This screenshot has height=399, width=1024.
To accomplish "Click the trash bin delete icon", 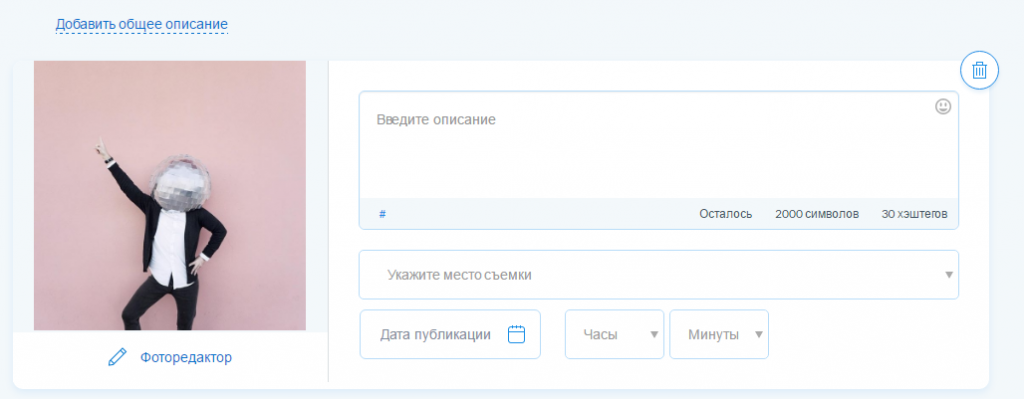I will point(979,70).
